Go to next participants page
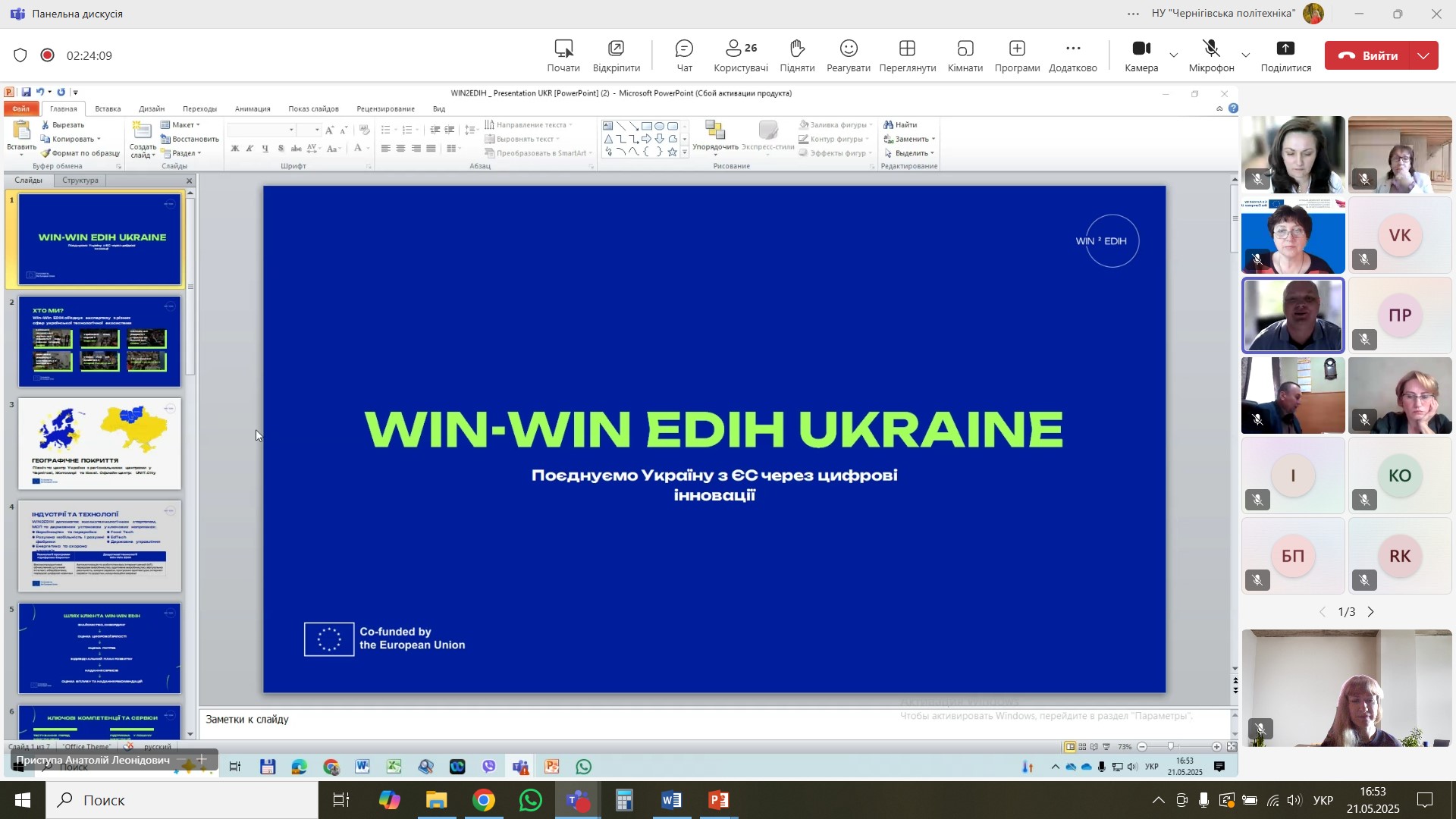The height and width of the screenshot is (819, 1456). [x=1370, y=612]
